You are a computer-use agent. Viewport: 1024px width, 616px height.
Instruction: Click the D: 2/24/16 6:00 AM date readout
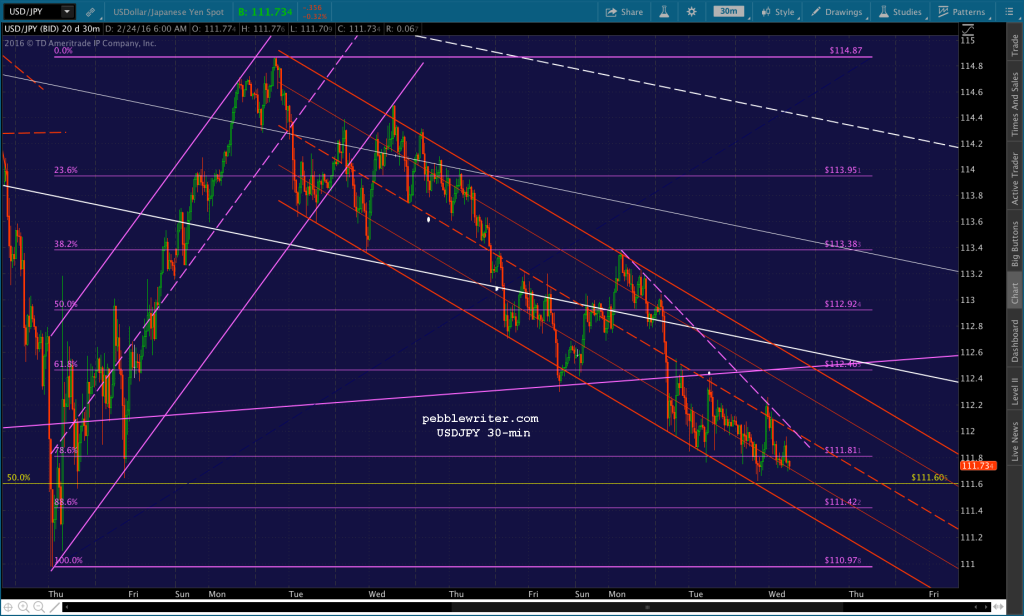point(146,29)
